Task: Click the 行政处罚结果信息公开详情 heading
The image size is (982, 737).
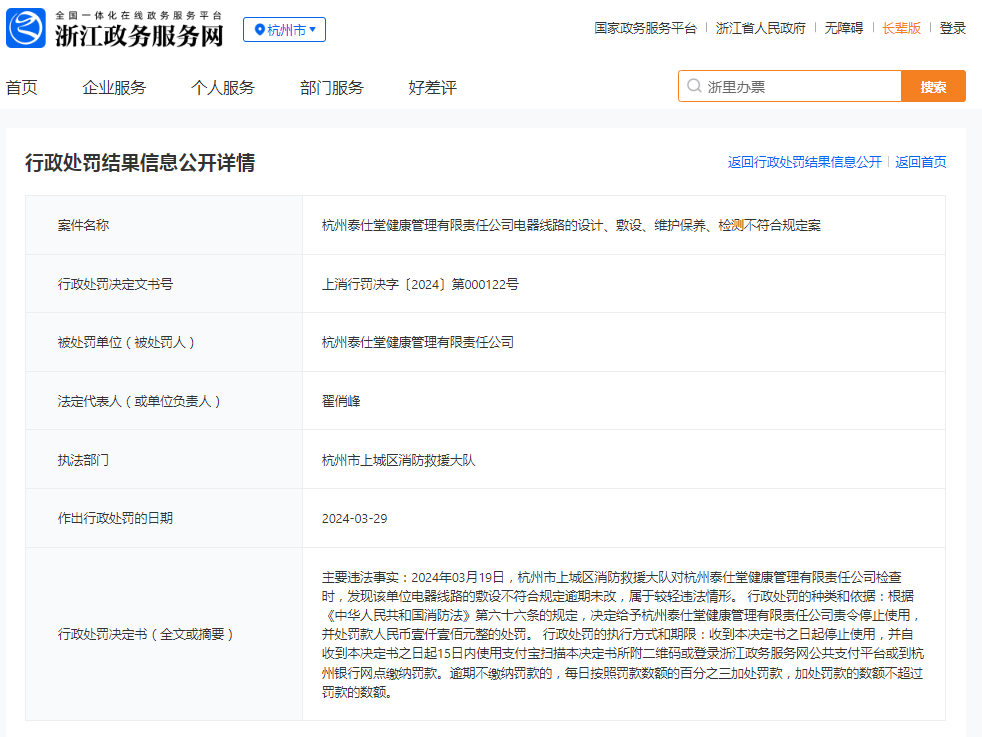Action: pos(140,163)
